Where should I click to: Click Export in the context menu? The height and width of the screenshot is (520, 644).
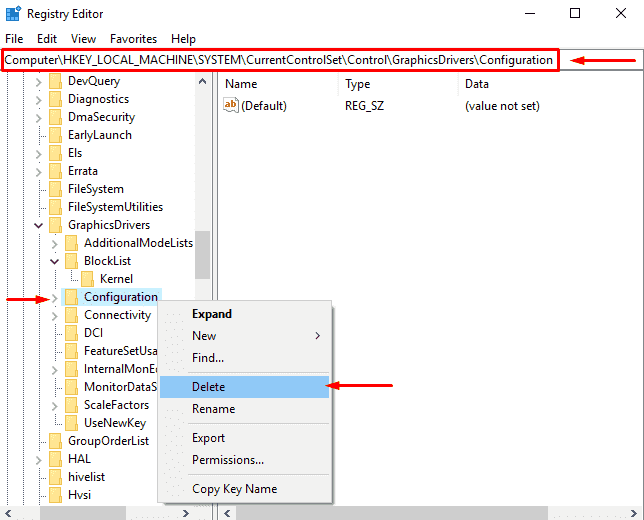[244, 438]
